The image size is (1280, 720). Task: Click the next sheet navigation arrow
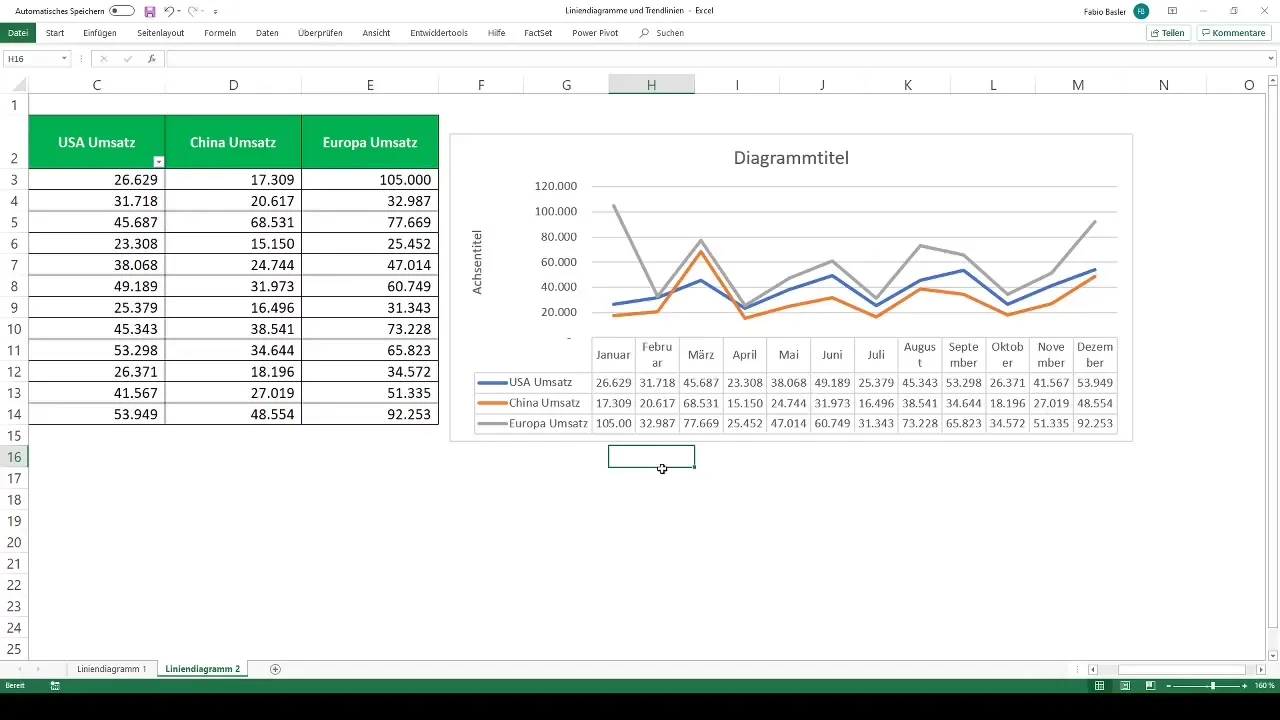pyautogui.click(x=38, y=669)
